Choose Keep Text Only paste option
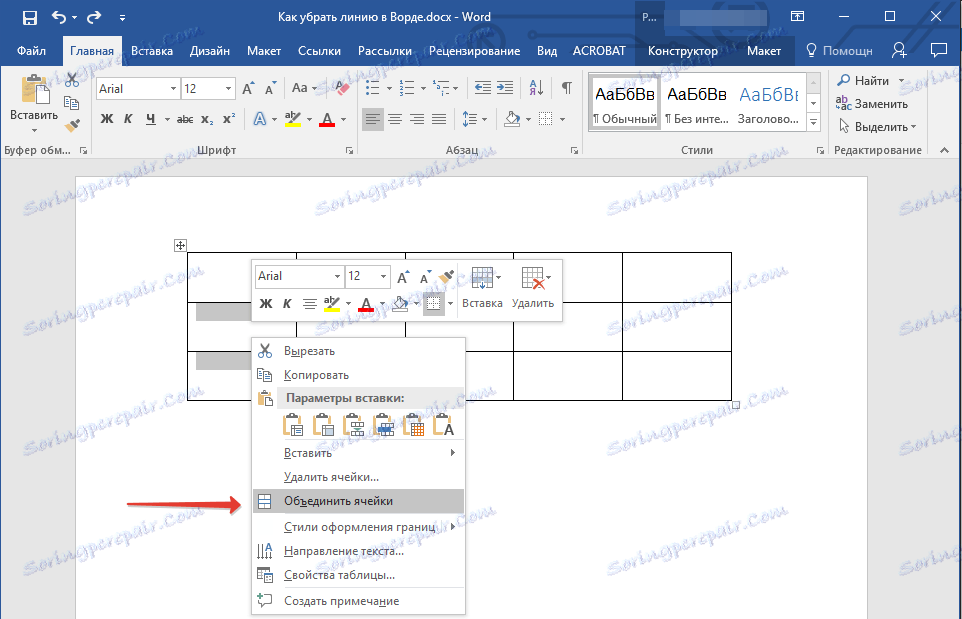 pyautogui.click(x=444, y=425)
